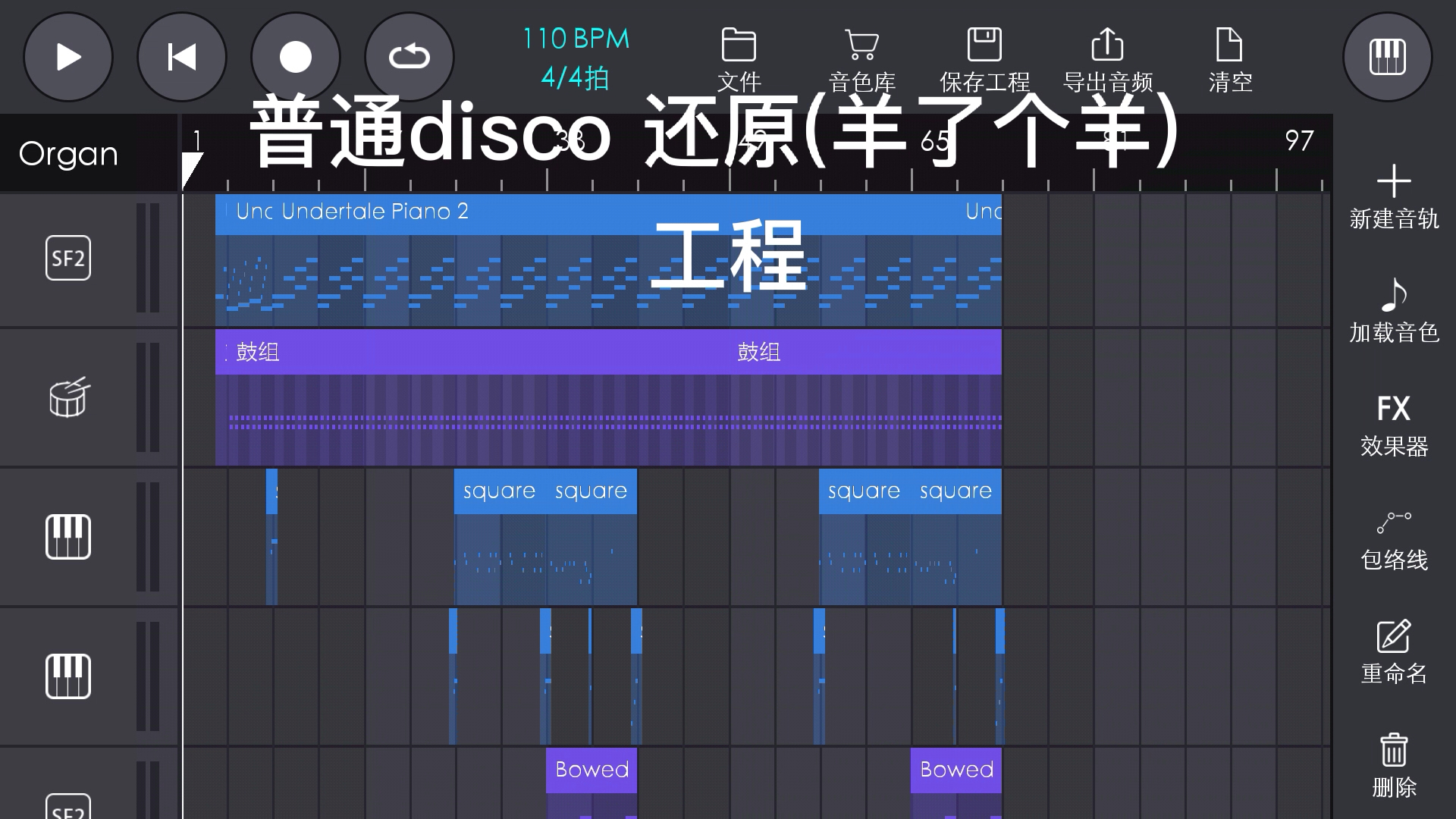
Task: Delete the track with 删除
Action: click(1394, 766)
